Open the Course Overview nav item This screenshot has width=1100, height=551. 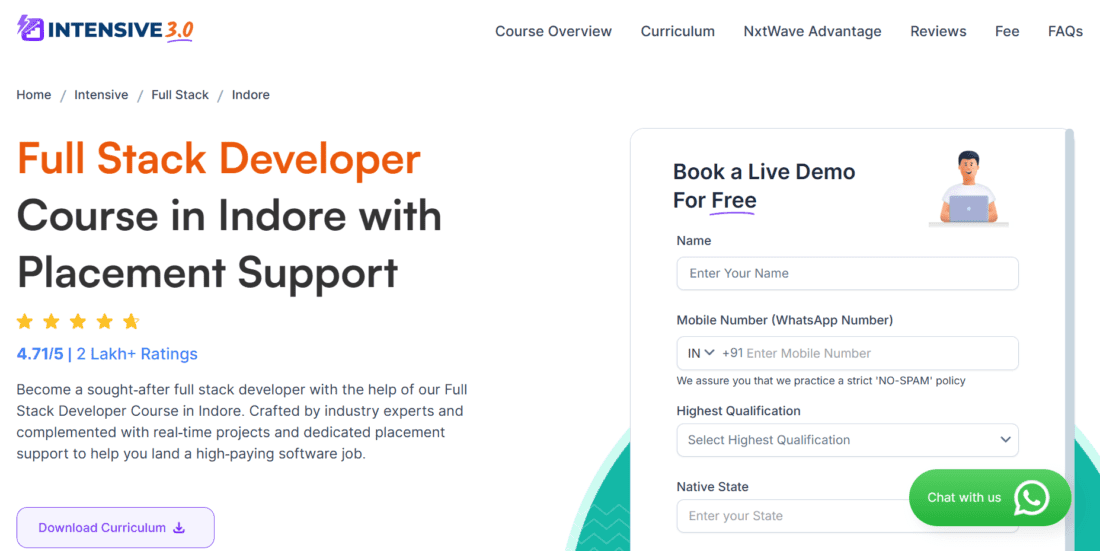point(553,31)
